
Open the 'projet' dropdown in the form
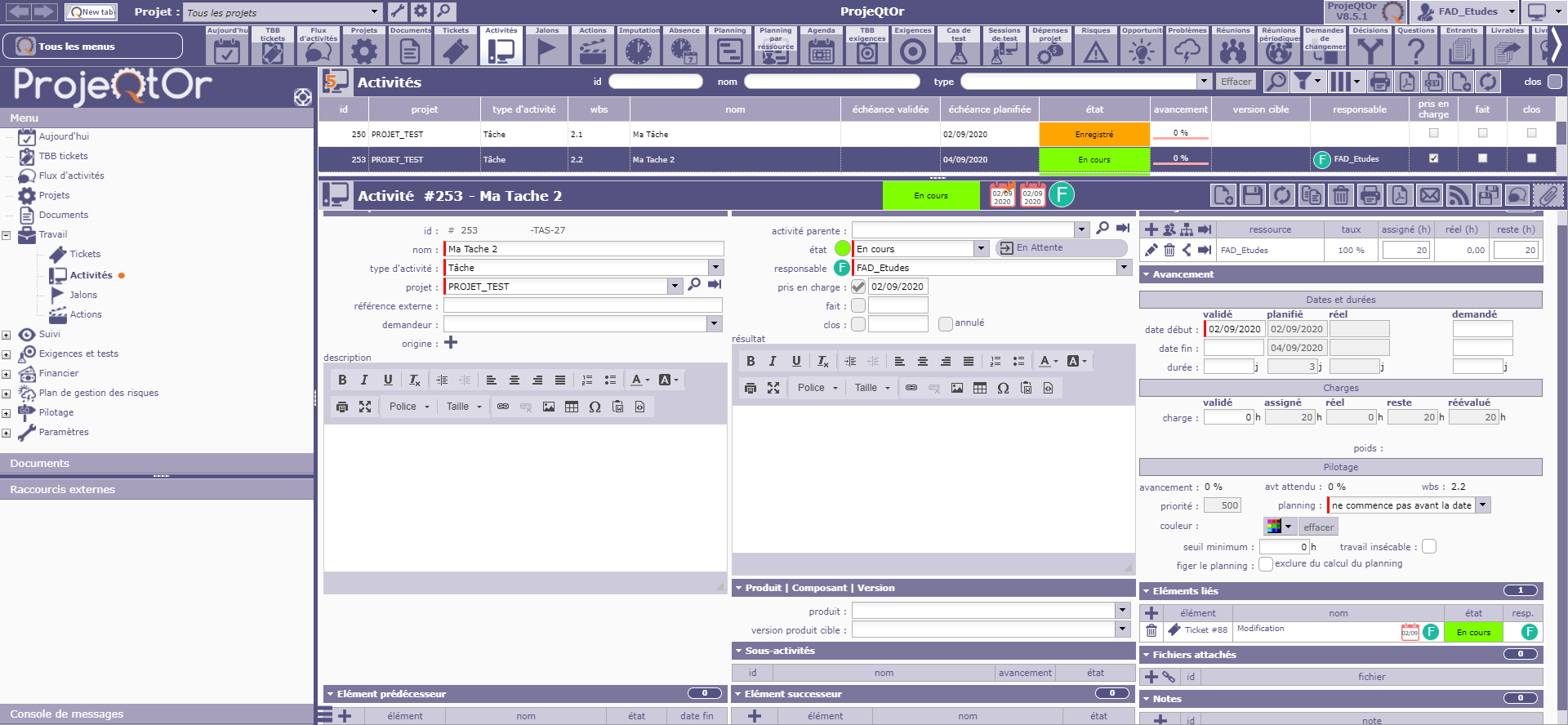[675, 287]
